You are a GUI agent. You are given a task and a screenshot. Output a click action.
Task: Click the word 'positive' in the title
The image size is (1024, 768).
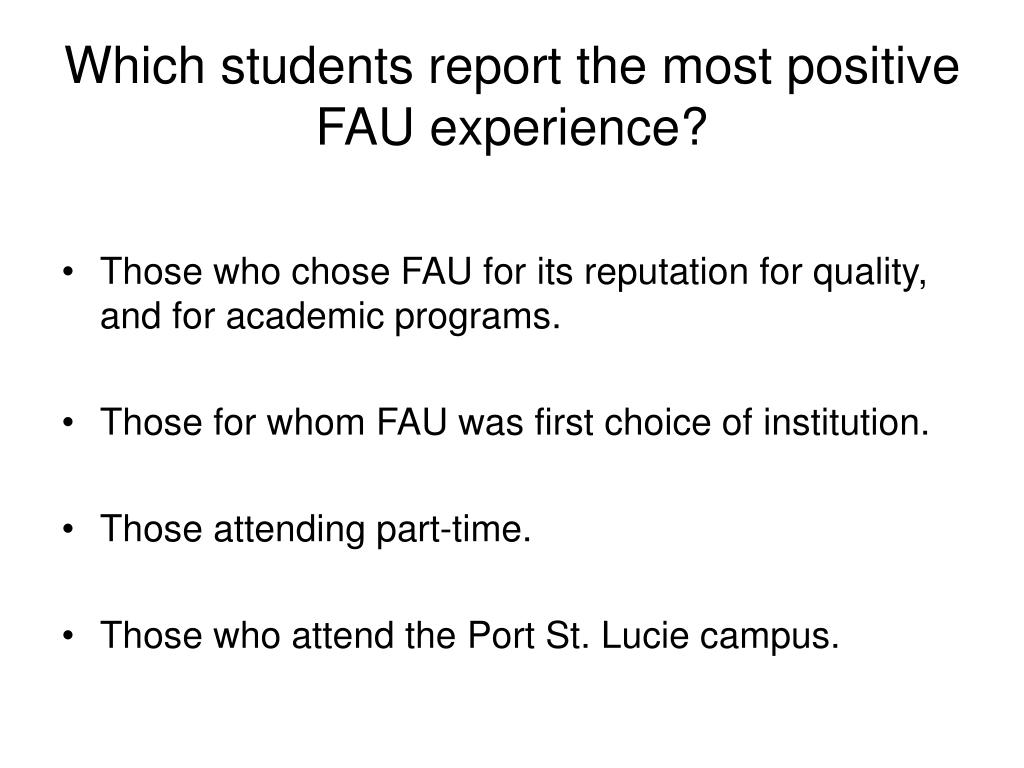872,67
